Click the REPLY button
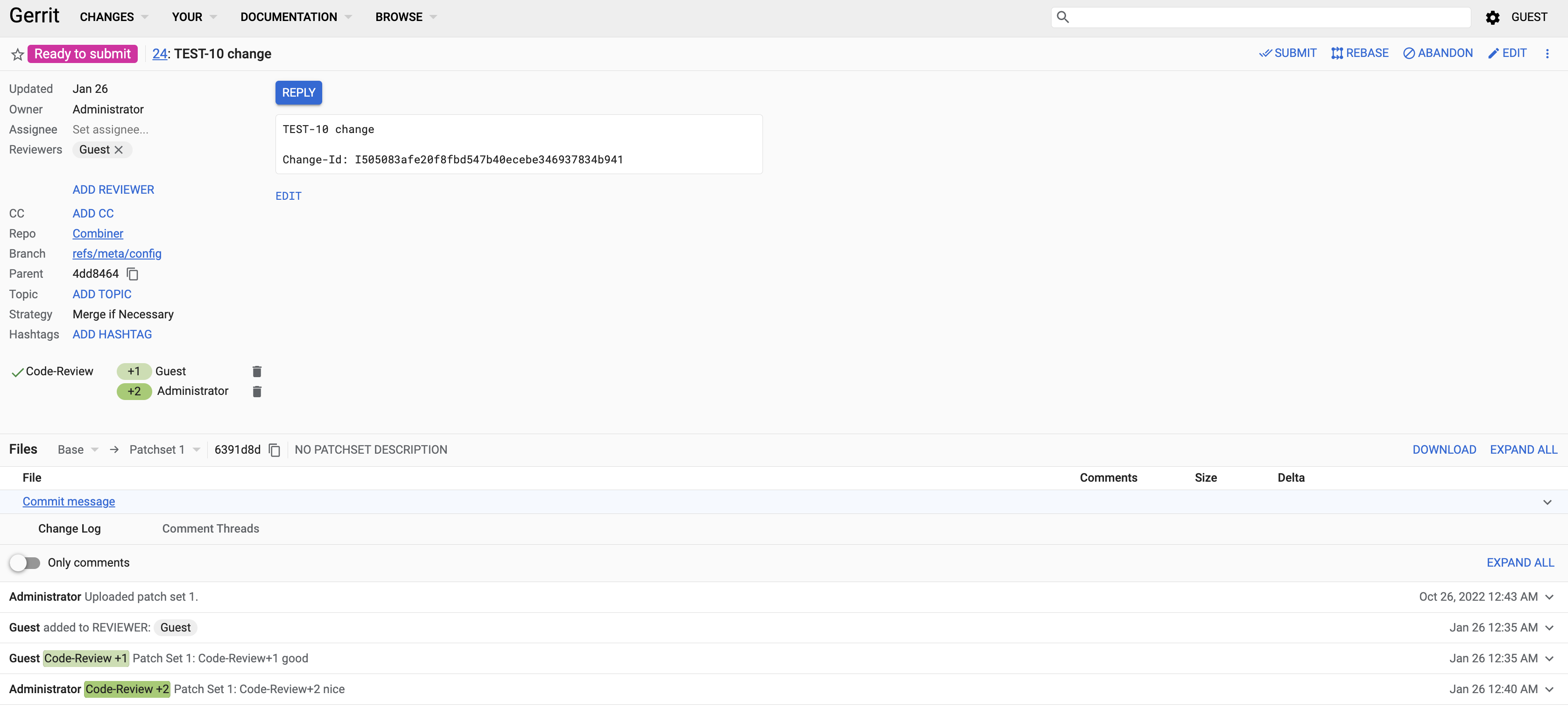This screenshot has height=709, width=1568. (298, 92)
